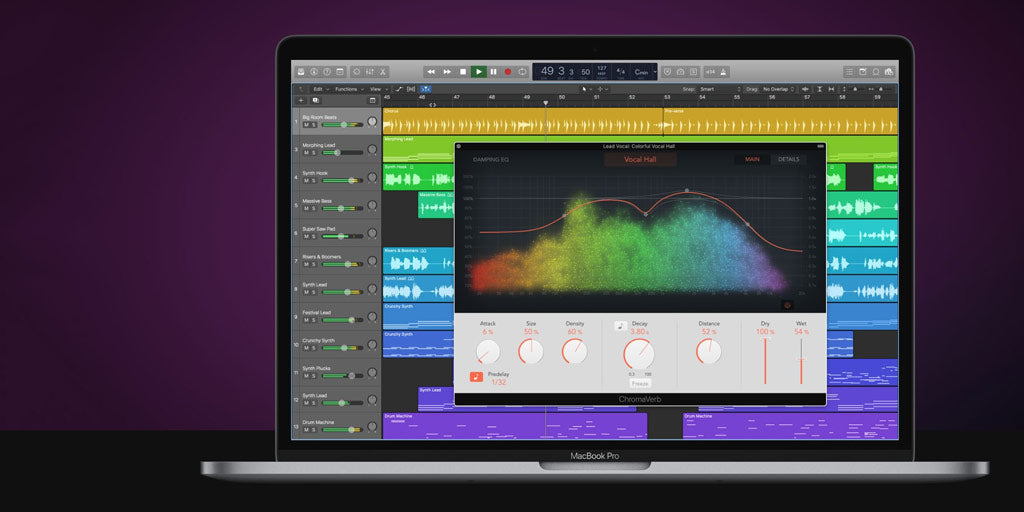Image resolution: width=1024 pixels, height=512 pixels.
Task: Select the Chorus region on Big Room Beats
Action: tap(522, 121)
